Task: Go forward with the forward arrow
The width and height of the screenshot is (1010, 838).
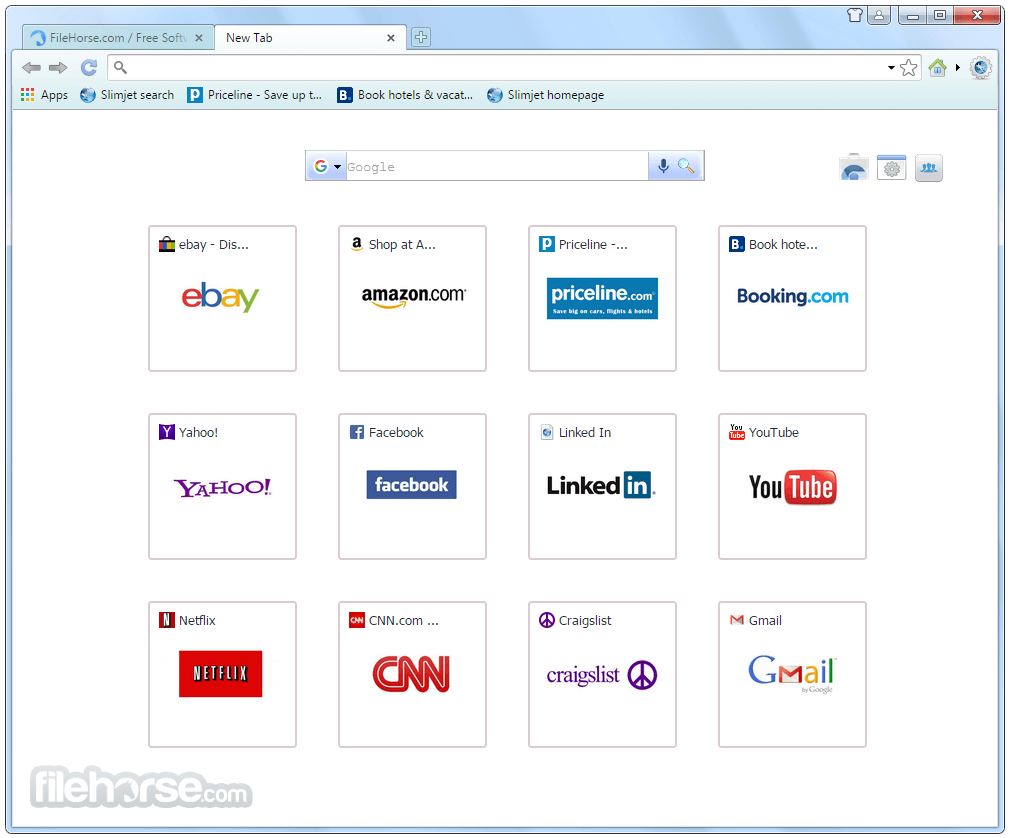Action: (x=59, y=68)
